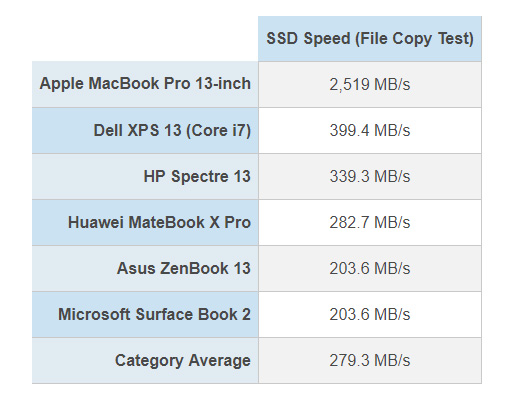Screen dimensions: 531x393
Task: Click the word Microsoft in the table
Action: click(x=94, y=314)
